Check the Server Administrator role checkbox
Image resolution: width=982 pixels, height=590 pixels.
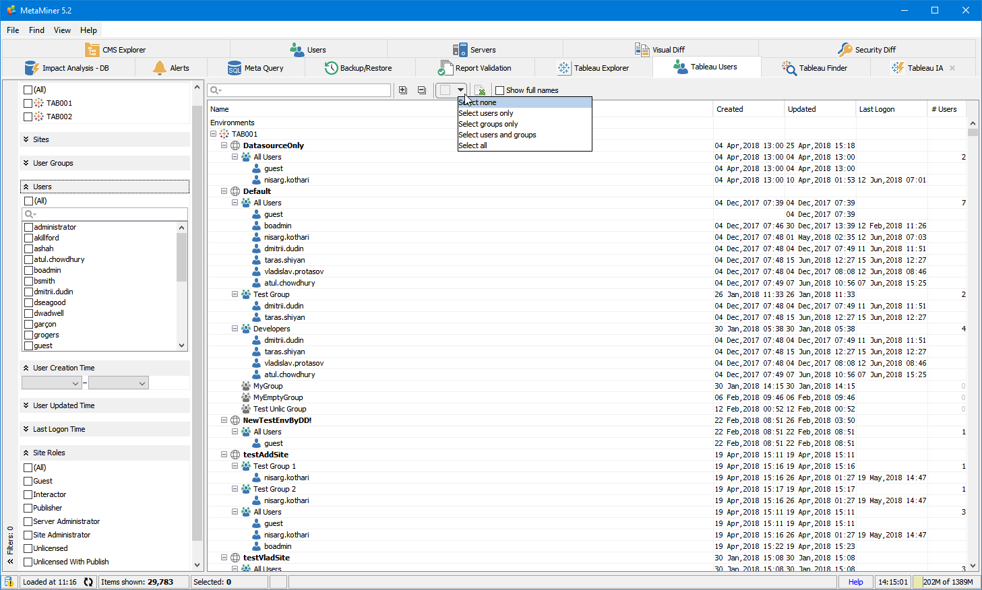[x=28, y=522]
